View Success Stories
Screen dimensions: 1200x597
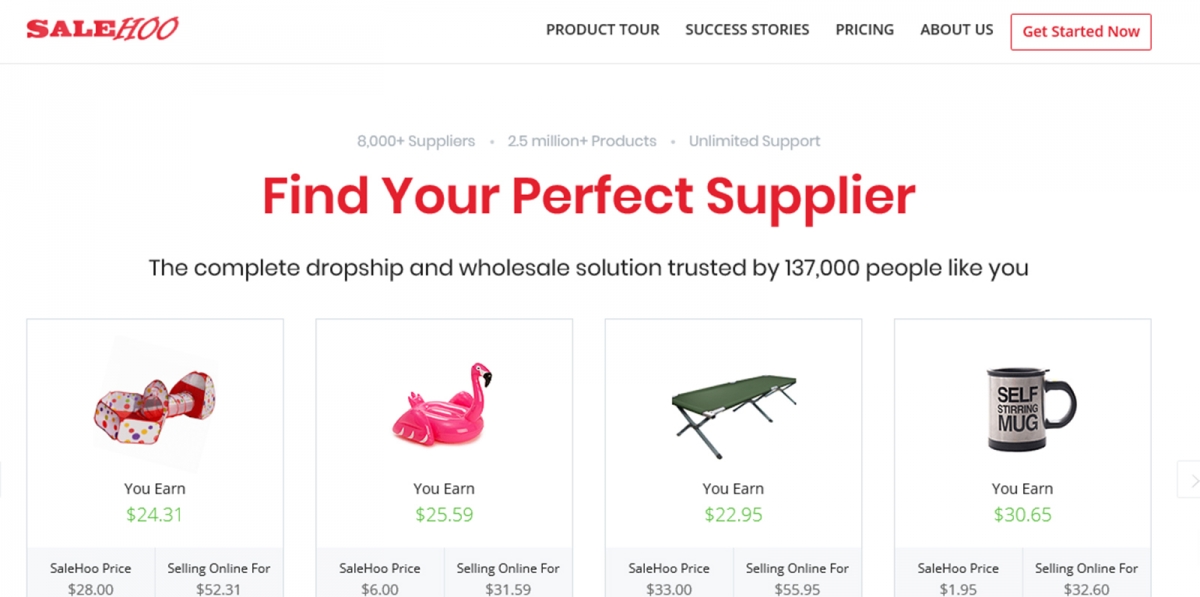(747, 30)
